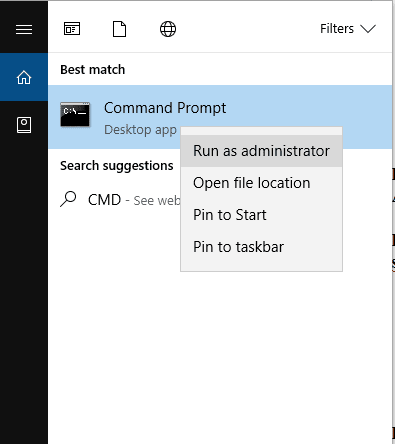
Task: Click the Search suggestions section header
Action: pos(117,166)
